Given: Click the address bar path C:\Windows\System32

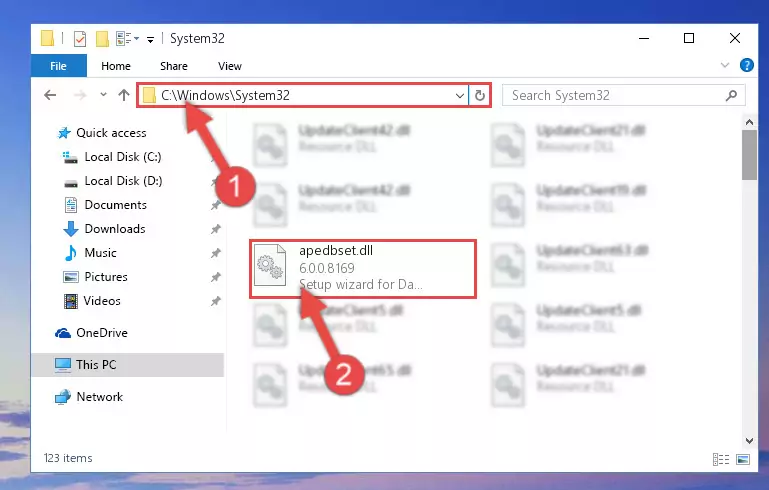Looking at the screenshot, I should (x=225, y=95).
